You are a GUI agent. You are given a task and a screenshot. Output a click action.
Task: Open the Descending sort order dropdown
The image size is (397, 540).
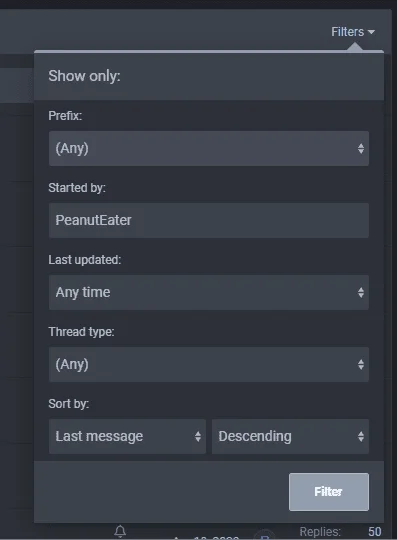[290, 436]
